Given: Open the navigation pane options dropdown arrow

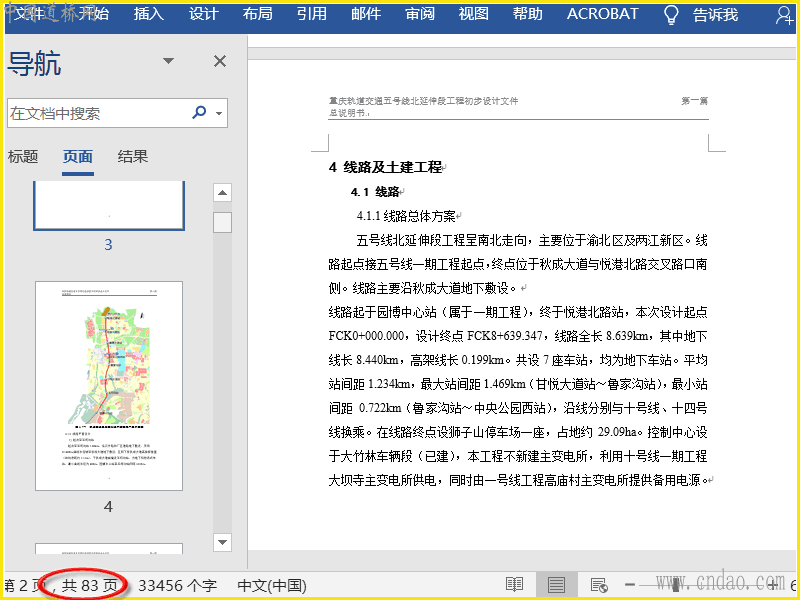Looking at the screenshot, I should click(x=169, y=62).
